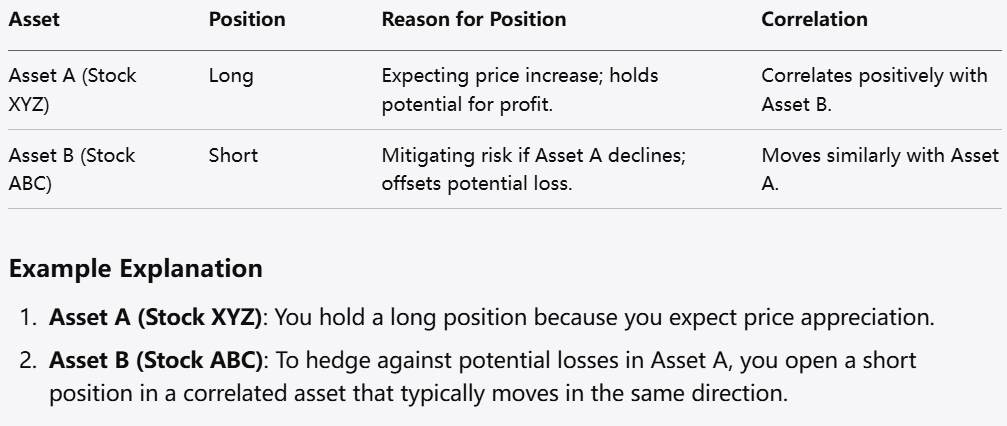This screenshot has width=1007, height=426.
Task: Select the 'Moves similarly with Asset A' cell
Action: [x=879, y=169]
